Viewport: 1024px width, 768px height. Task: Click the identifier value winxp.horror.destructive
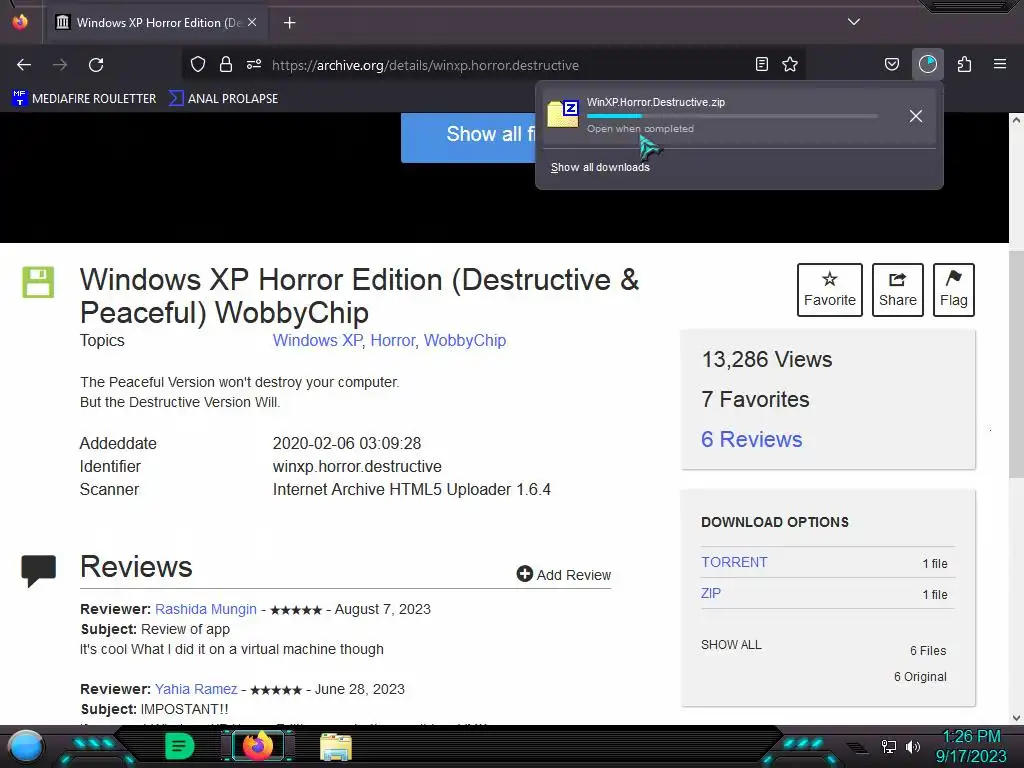click(x=357, y=466)
